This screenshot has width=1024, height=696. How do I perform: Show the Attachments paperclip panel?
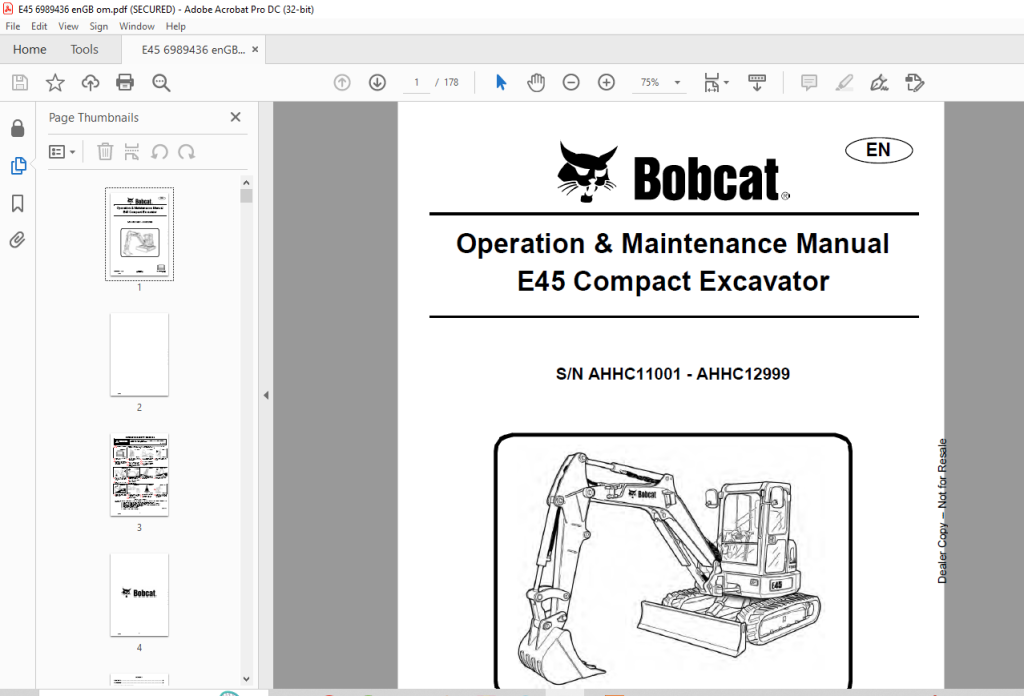click(18, 240)
